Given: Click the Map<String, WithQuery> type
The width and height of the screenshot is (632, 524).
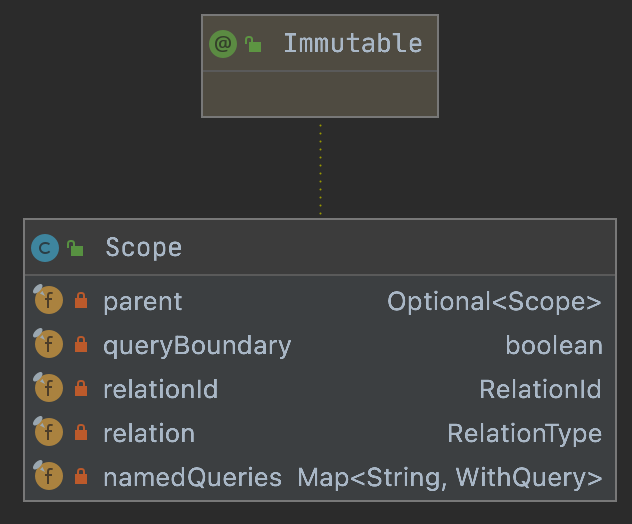Looking at the screenshot, I should tap(449, 477).
